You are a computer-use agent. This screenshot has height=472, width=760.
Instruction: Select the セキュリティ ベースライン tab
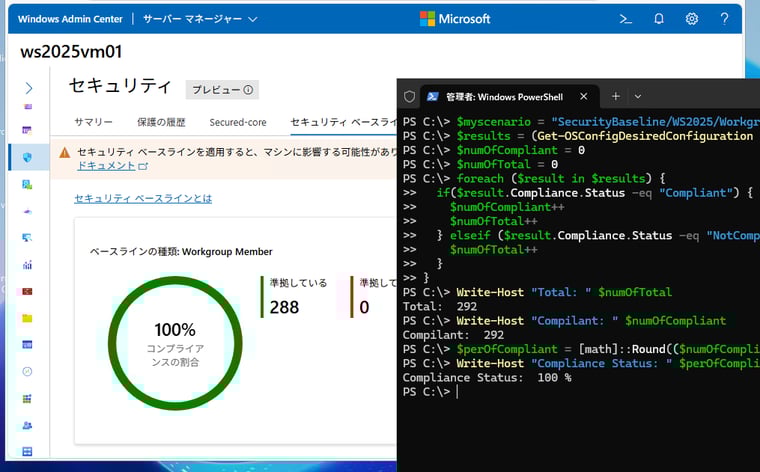click(x=343, y=122)
